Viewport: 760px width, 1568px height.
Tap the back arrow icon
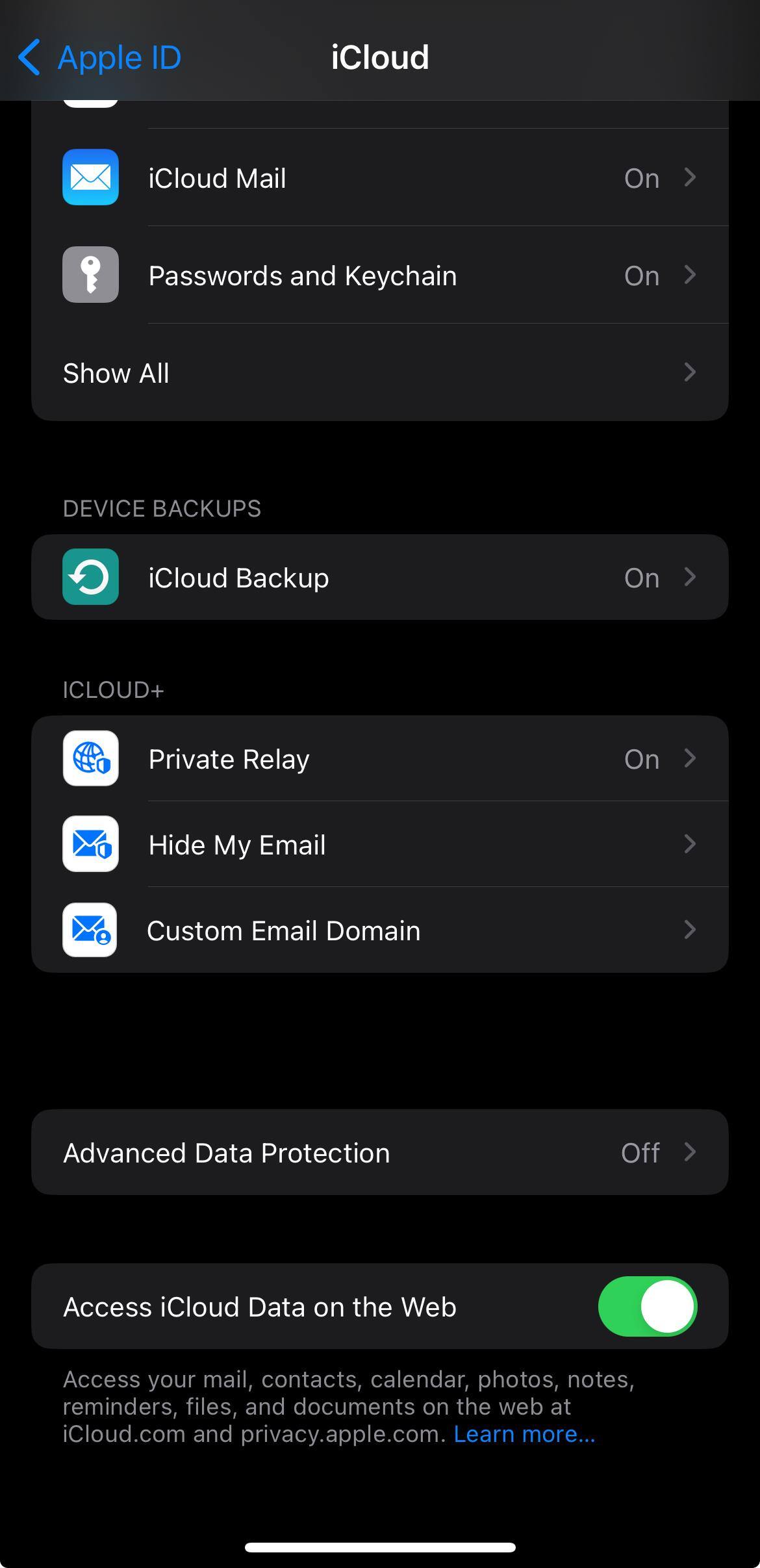tap(30, 57)
